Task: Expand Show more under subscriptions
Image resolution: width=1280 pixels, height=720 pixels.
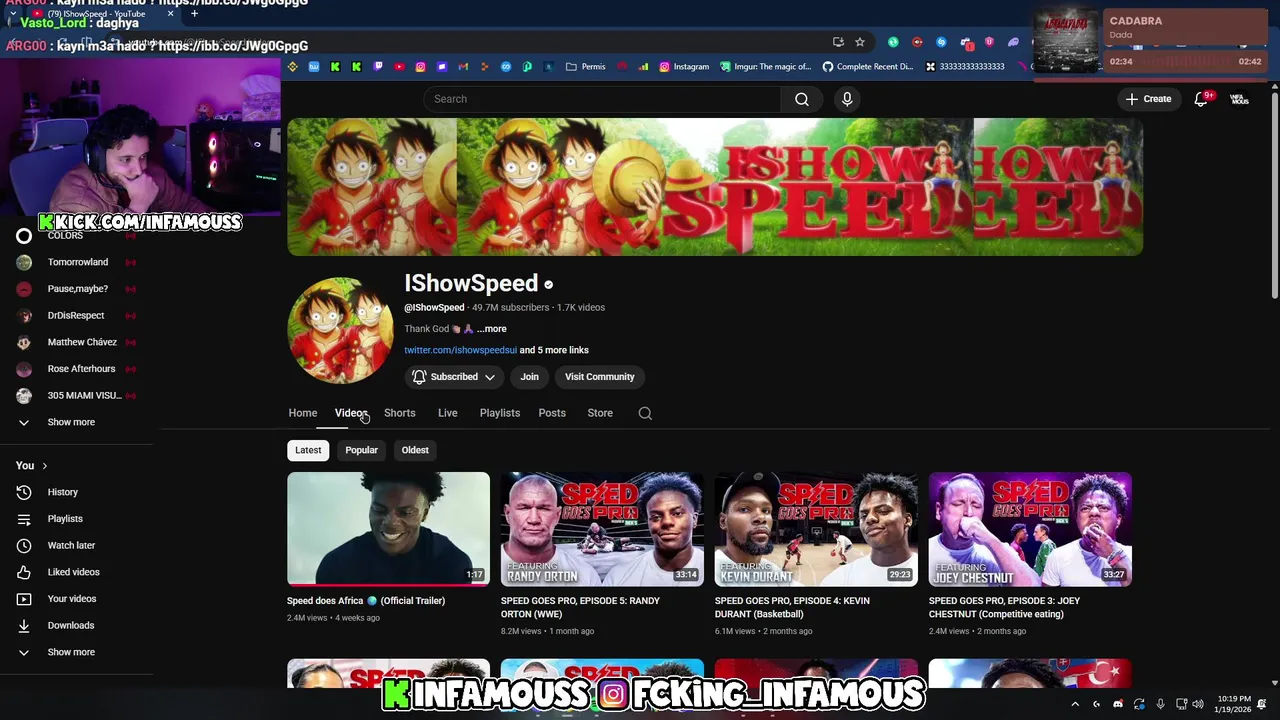Action: pos(71,422)
